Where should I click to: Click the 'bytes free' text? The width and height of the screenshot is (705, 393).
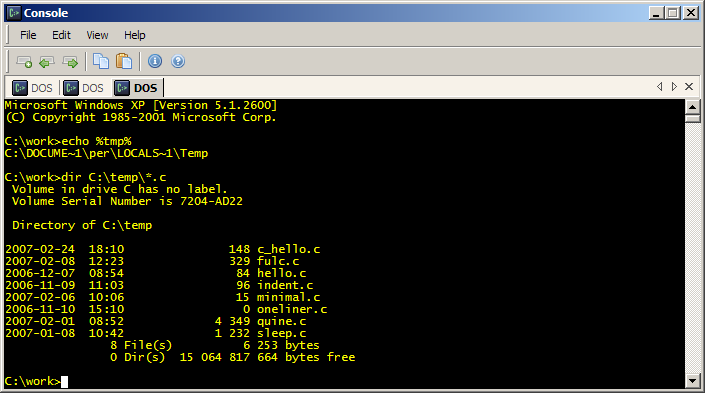[320, 357]
